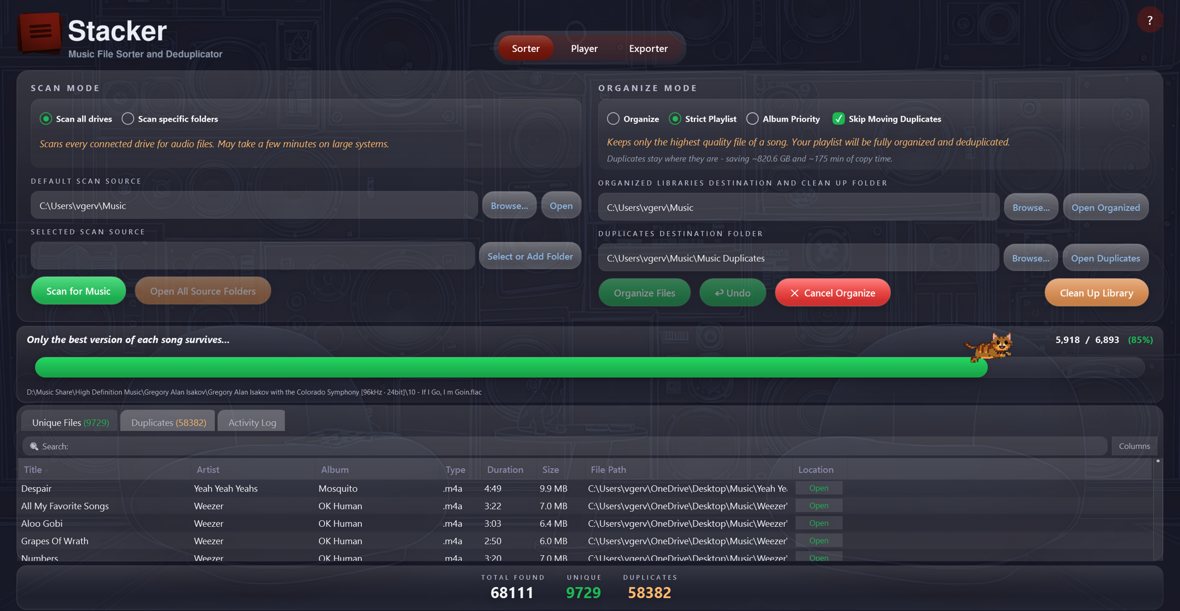Select the Grapes Of Wrath title
Viewport: 1180px width, 611px height.
[54, 540]
